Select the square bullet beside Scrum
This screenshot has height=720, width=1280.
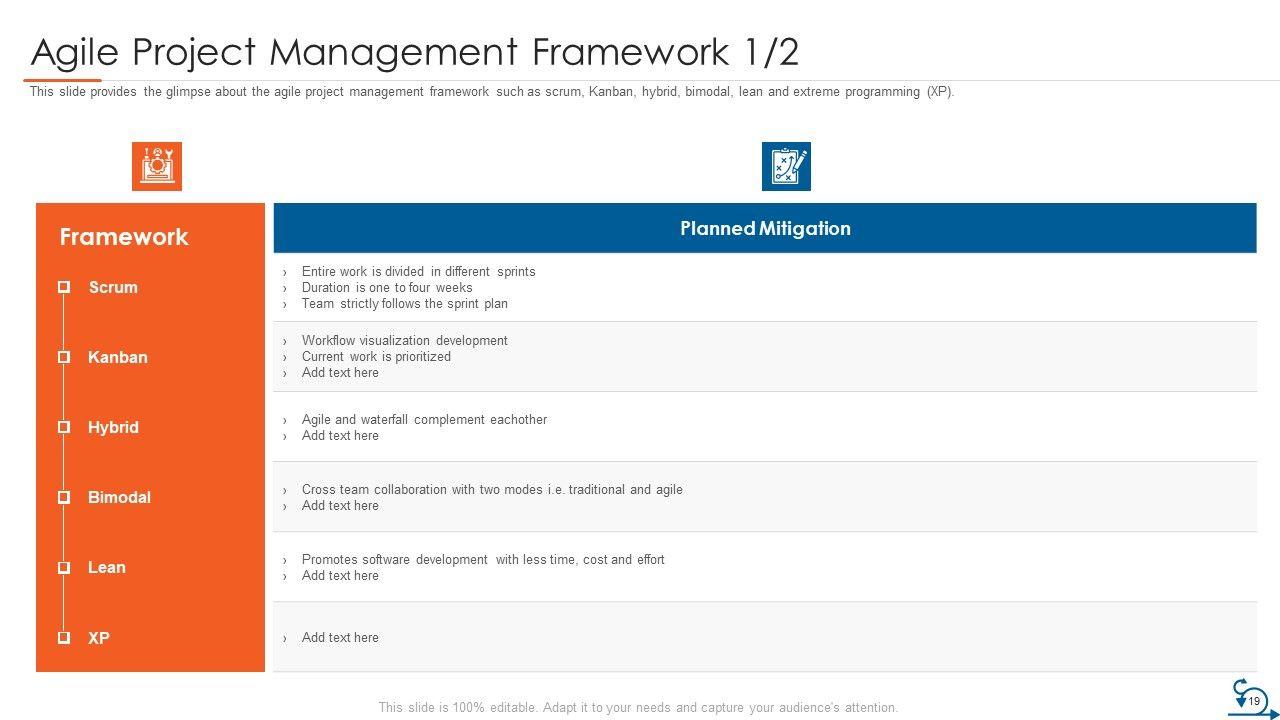tap(64, 287)
